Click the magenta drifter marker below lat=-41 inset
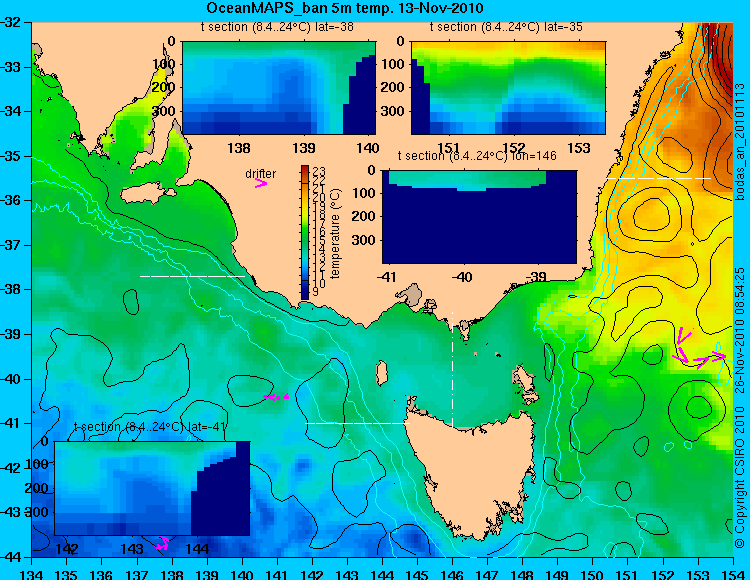The image size is (750, 580). coord(163,543)
